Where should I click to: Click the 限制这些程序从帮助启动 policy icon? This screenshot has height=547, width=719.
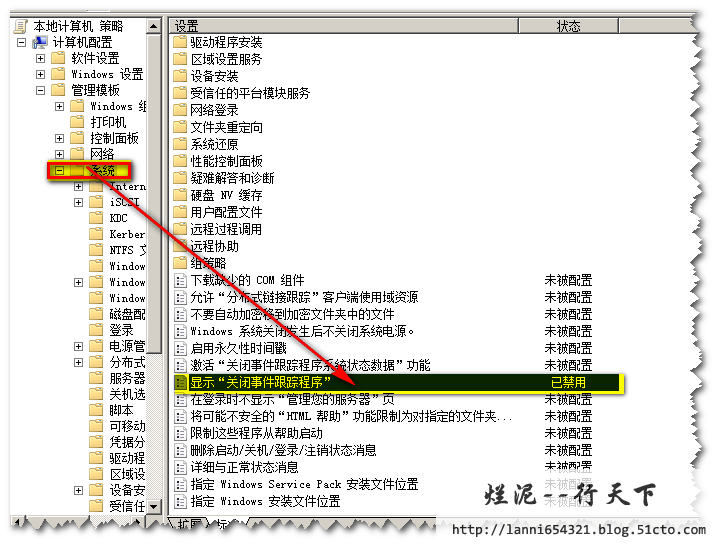(x=181, y=433)
